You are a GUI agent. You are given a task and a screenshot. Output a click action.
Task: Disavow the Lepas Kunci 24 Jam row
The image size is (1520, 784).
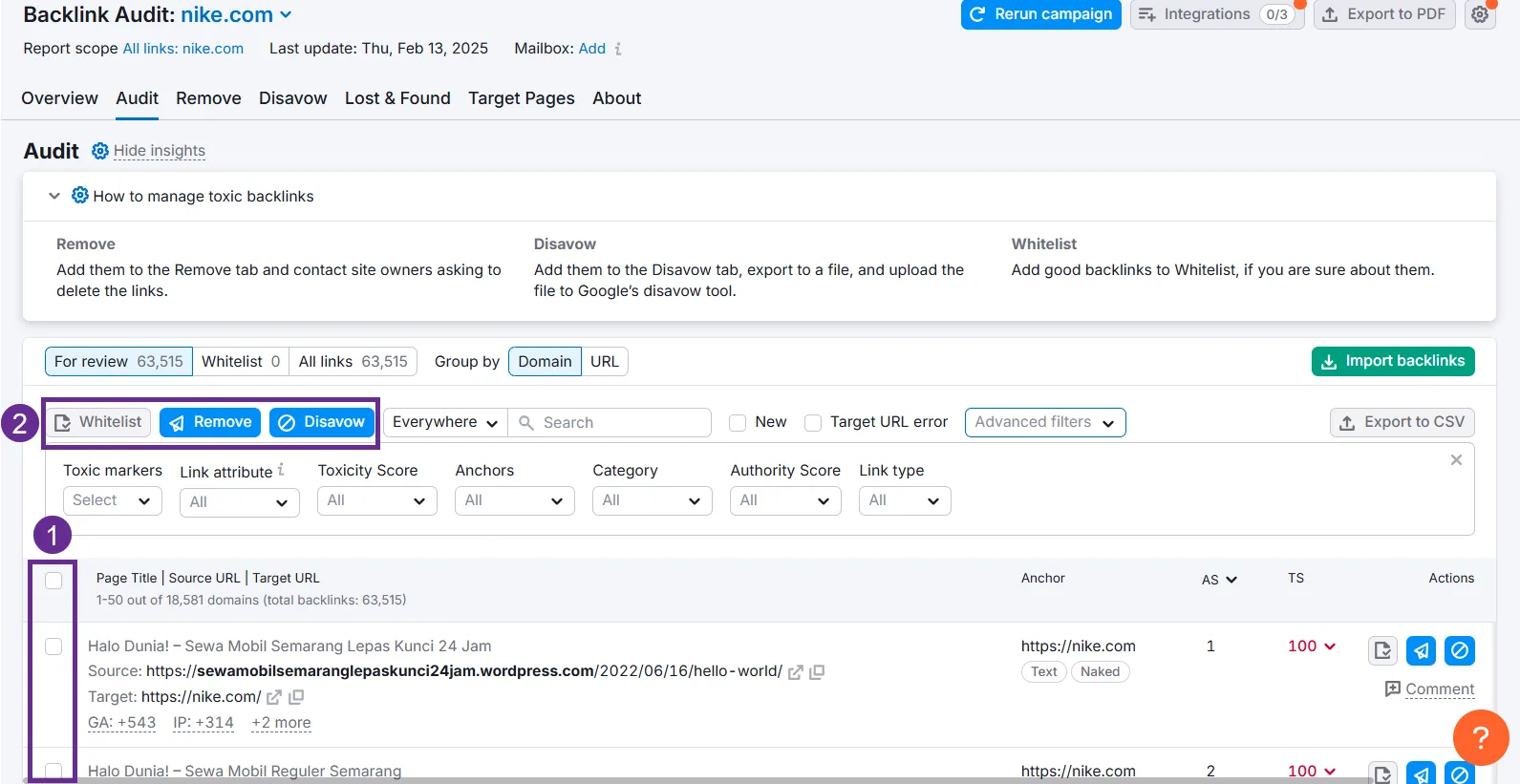[x=1460, y=650]
